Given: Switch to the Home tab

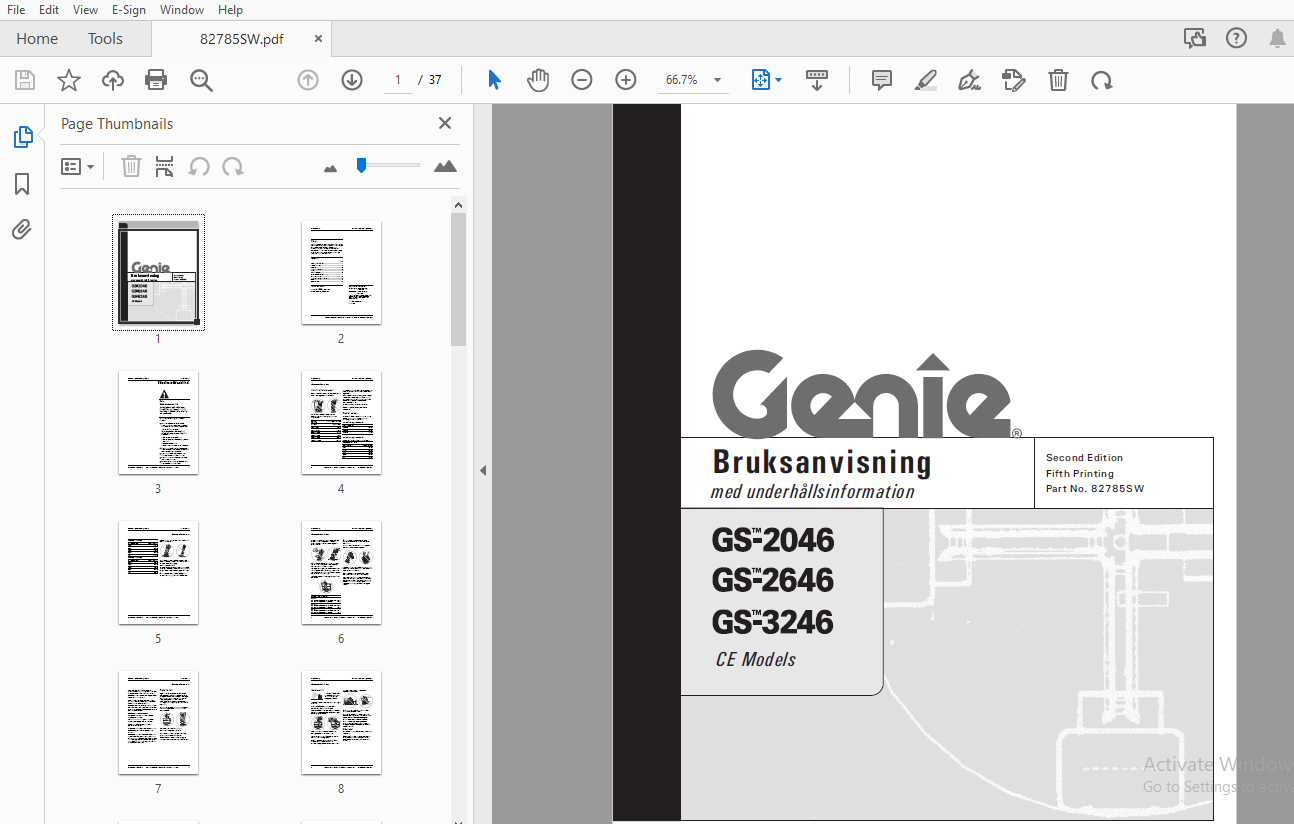Looking at the screenshot, I should (37, 39).
